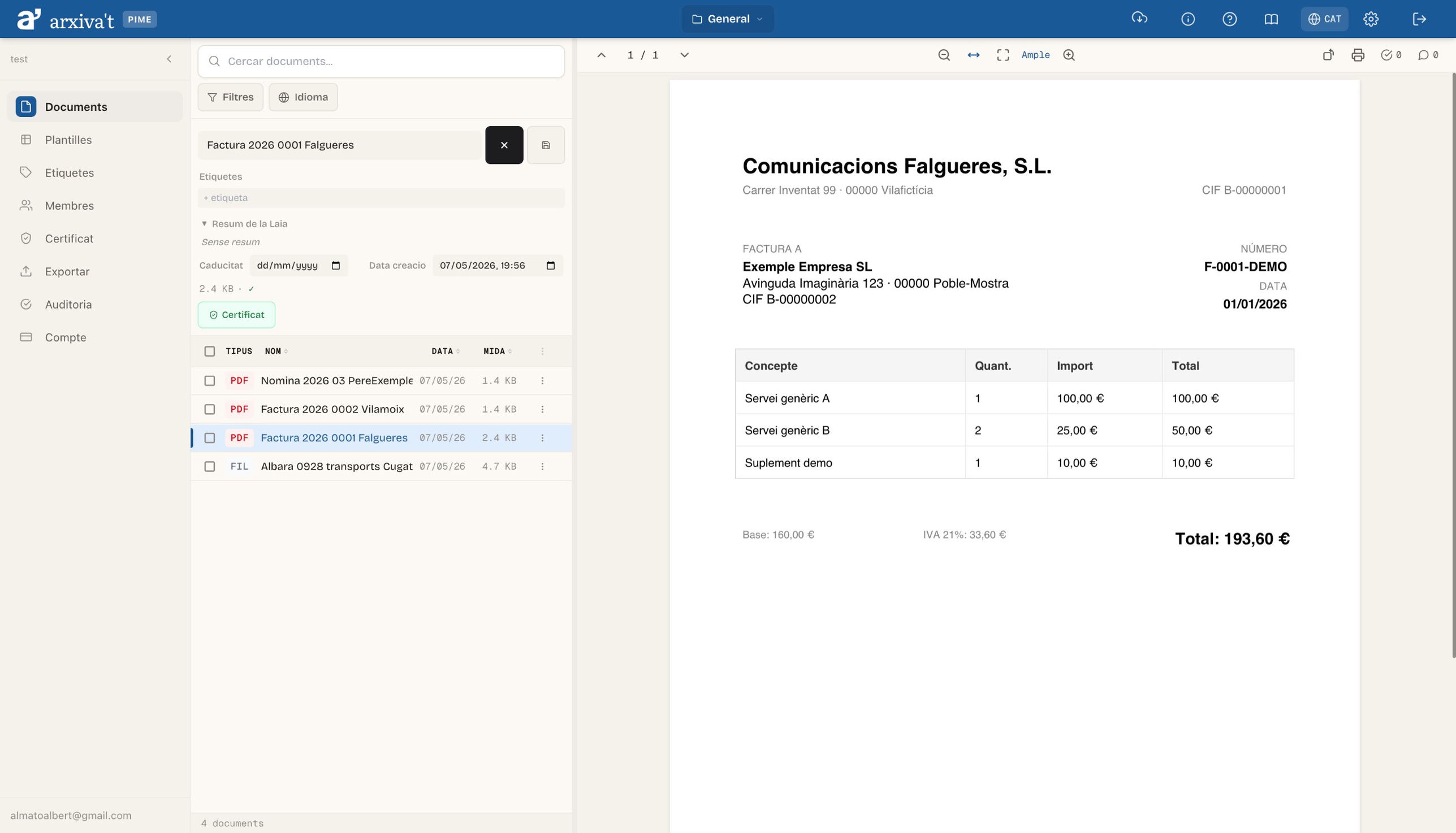Go to Documents in sidebar

click(95, 106)
